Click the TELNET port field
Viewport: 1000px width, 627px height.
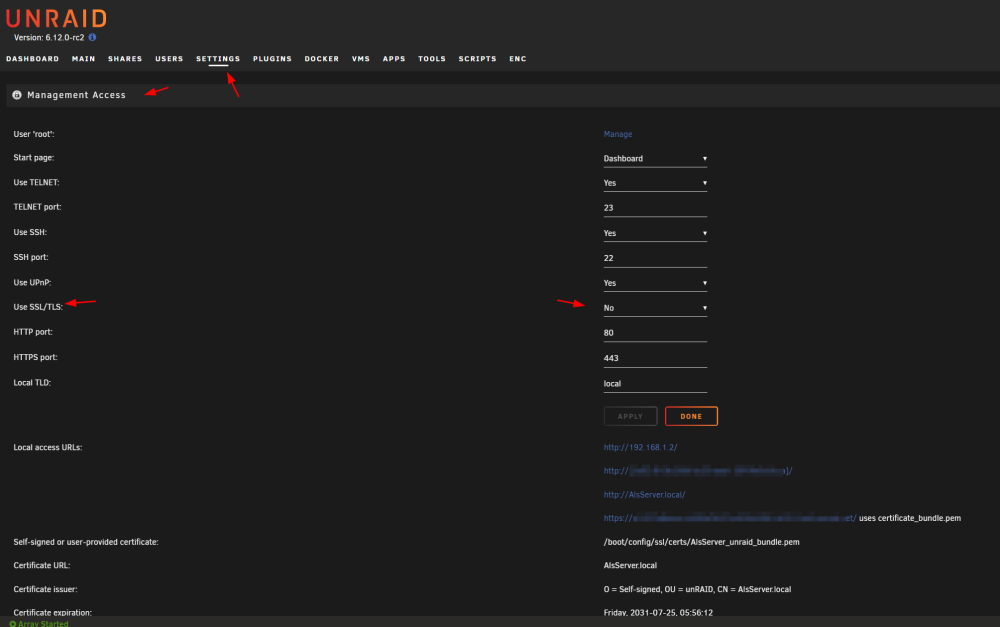tap(655, 208)
